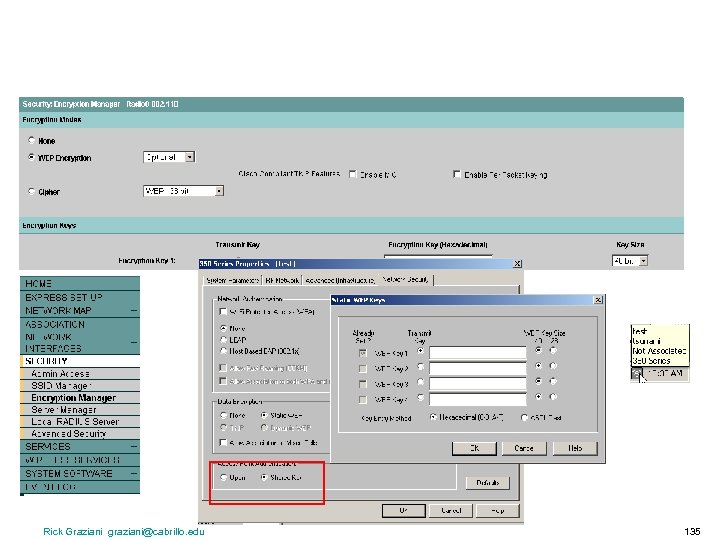Switch to System Parameters tab
The image size is (720, 540).
[232, 280]
